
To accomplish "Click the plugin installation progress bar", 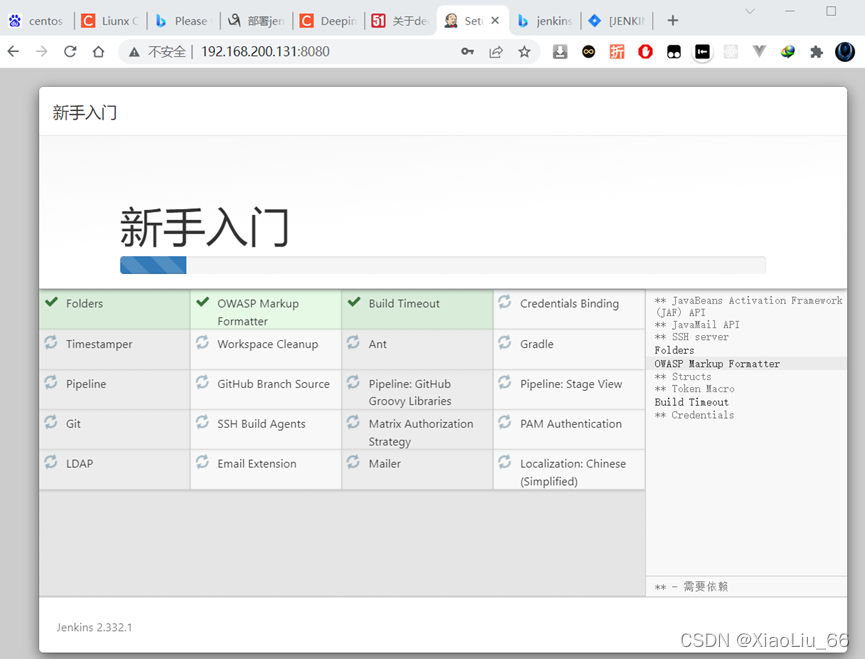I will 442,265.
